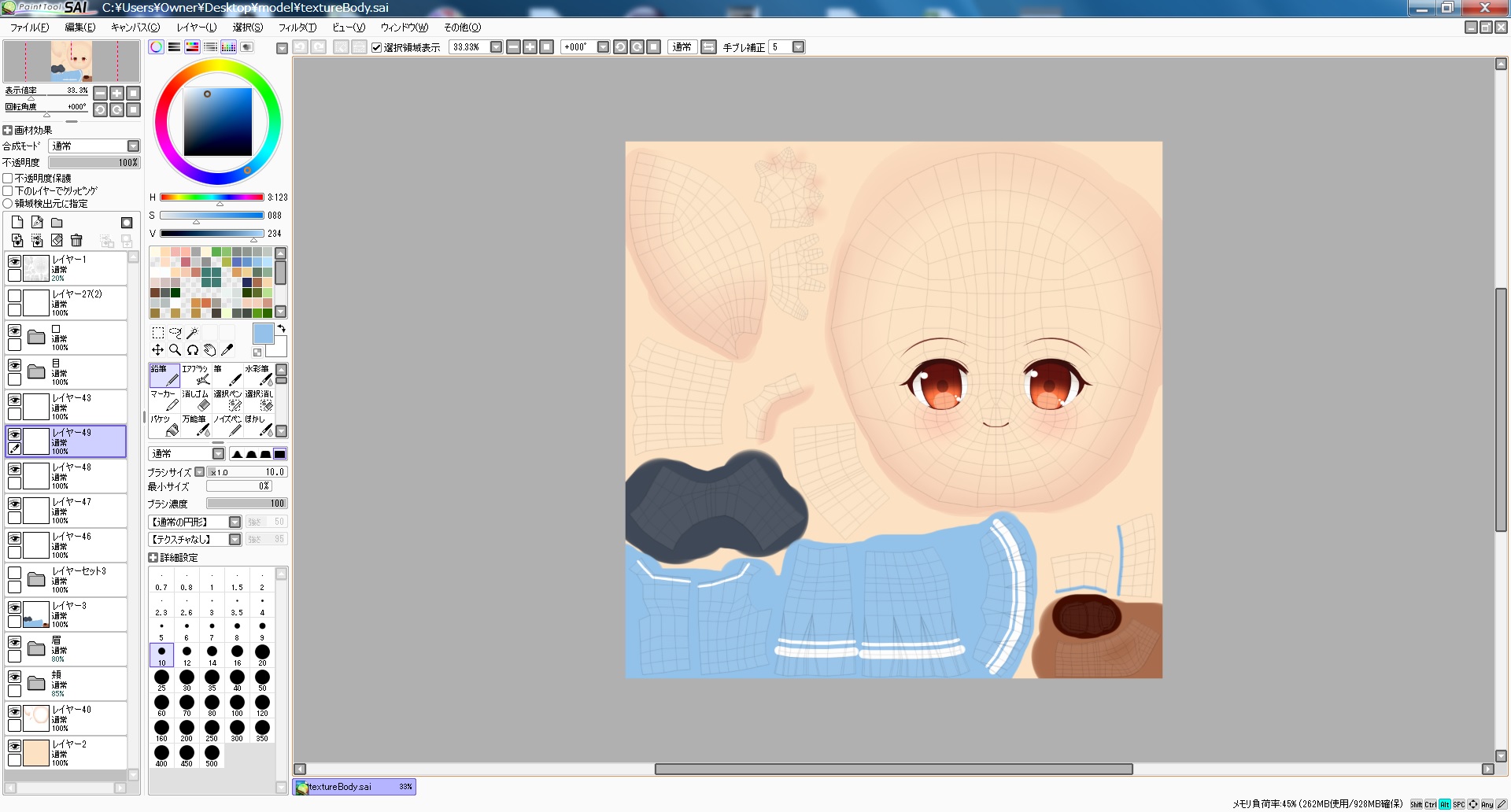Choose the magic wand tool
Screen dimensions: 1511x812
coord(193,333)
